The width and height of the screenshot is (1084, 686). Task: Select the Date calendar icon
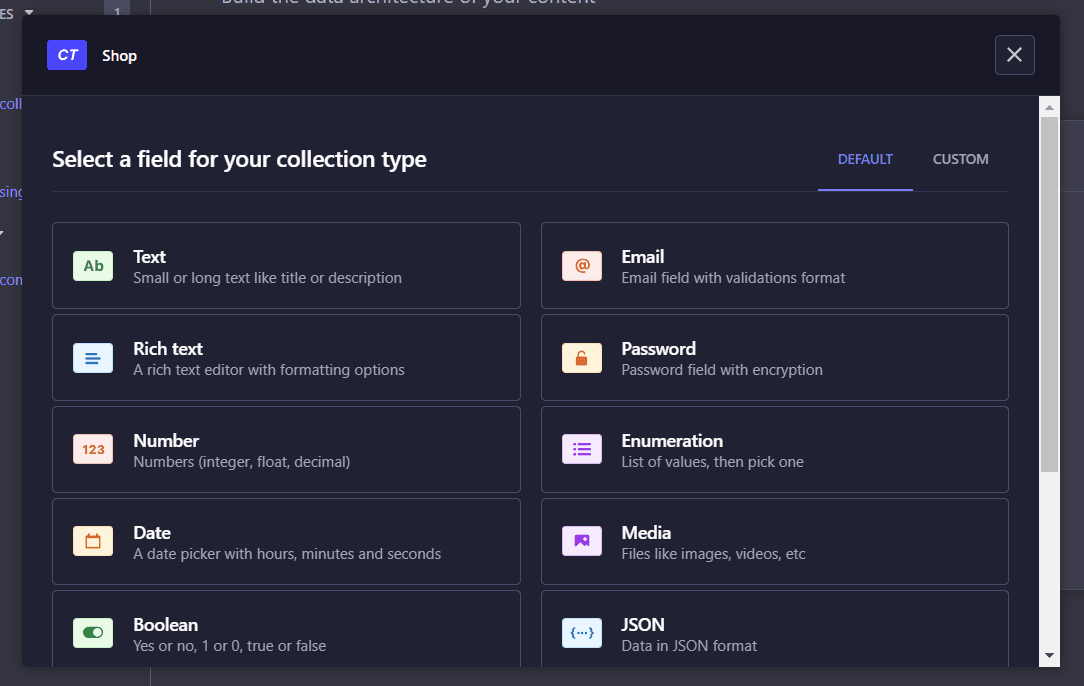point(93,542)
